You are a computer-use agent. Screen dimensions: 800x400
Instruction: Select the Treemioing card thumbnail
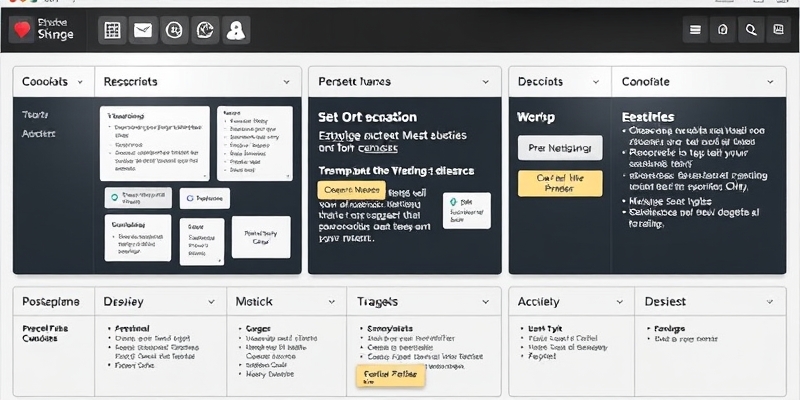click(x=155, y=143)
